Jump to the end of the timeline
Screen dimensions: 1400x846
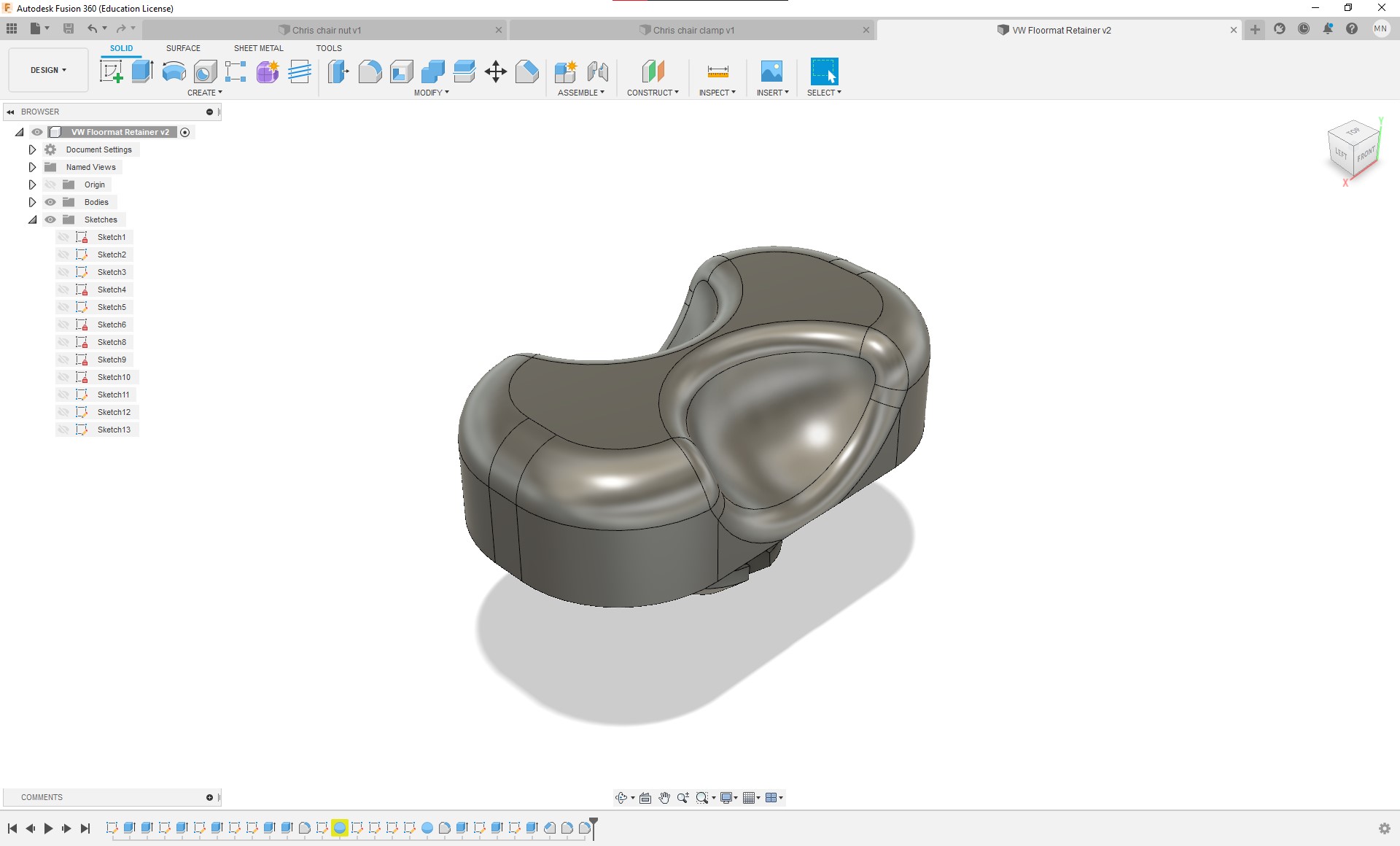[x=85, y=828]
